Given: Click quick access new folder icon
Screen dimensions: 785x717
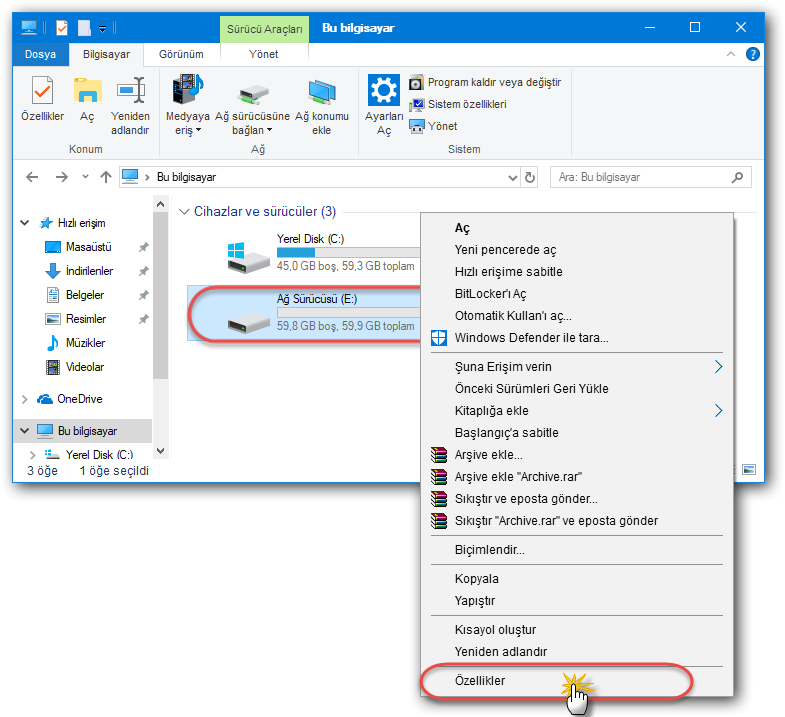Looking at the screenshot, I should (84, 28).
